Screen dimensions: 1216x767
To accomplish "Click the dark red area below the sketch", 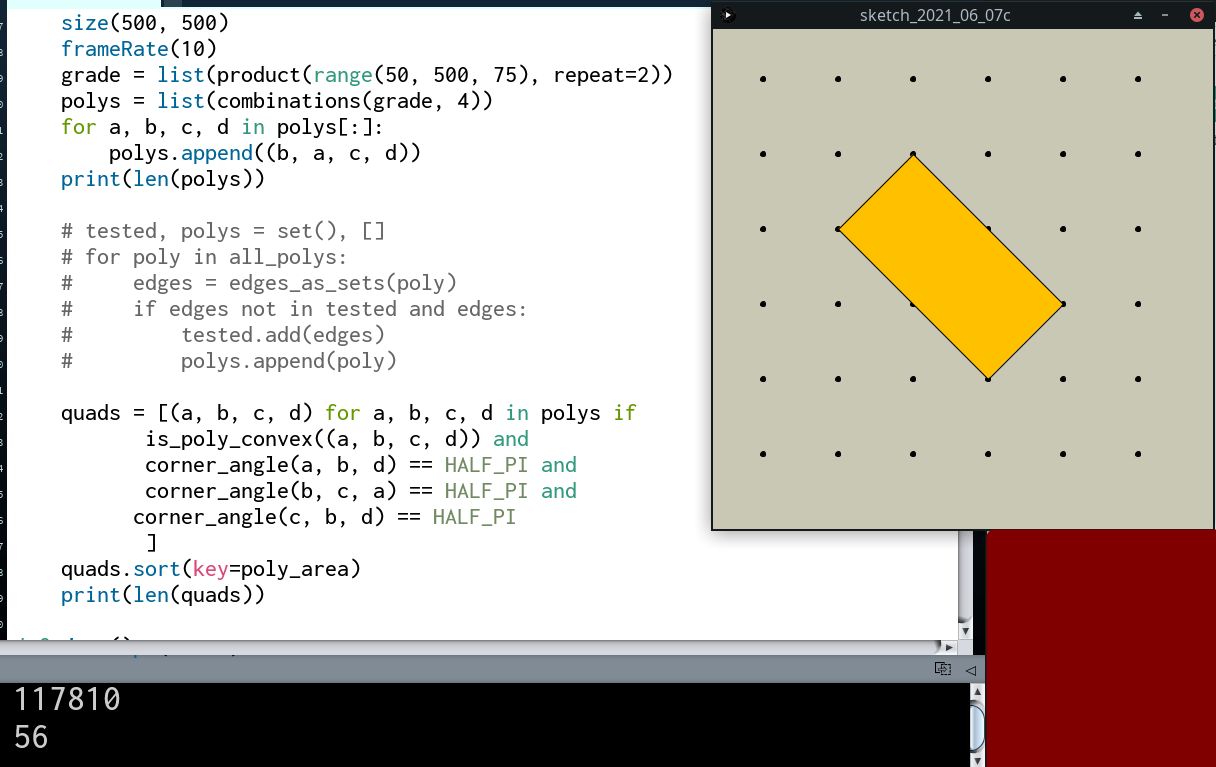I will tap(1100, 650).
